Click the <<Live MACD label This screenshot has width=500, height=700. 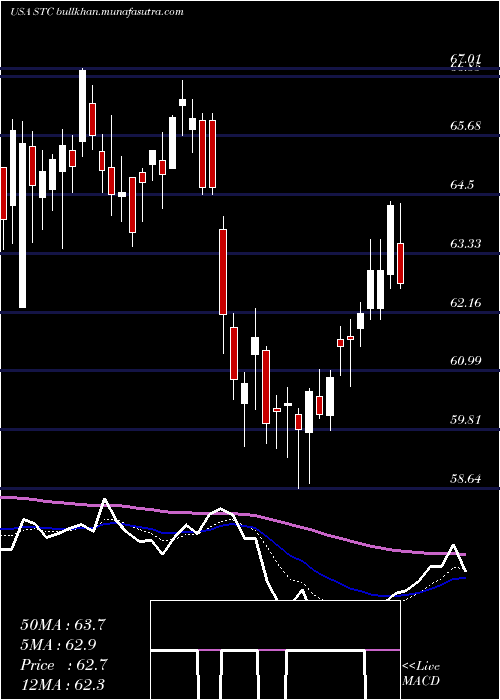pos(421,673)
